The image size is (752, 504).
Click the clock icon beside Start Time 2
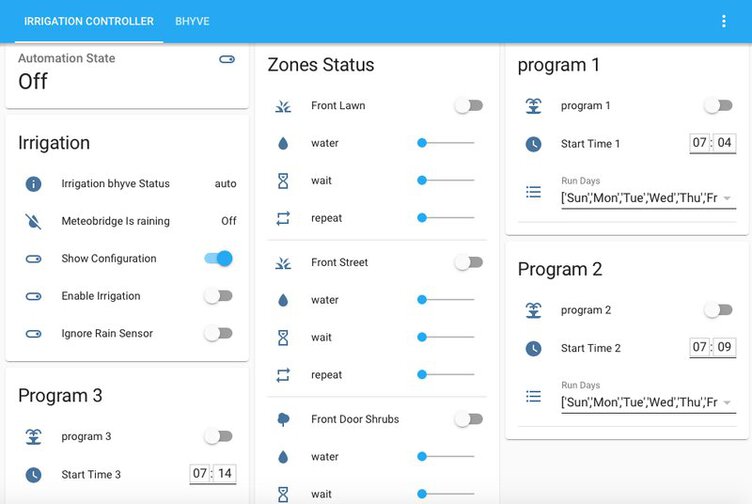pos(533,349)
